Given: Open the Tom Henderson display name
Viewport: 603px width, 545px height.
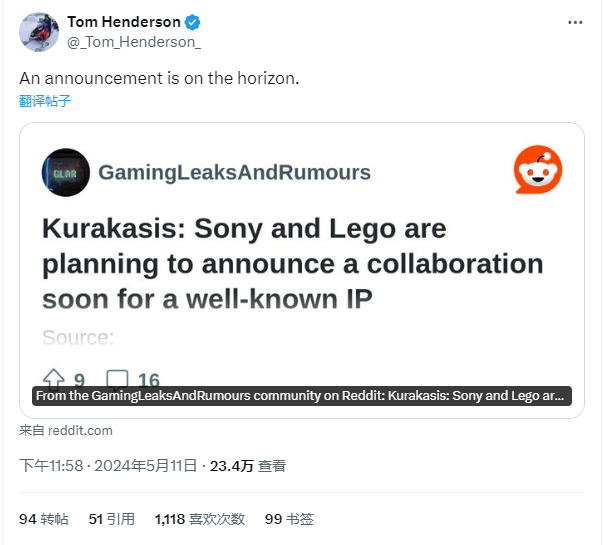Looking at the screenshot, I should click(124, 22).
